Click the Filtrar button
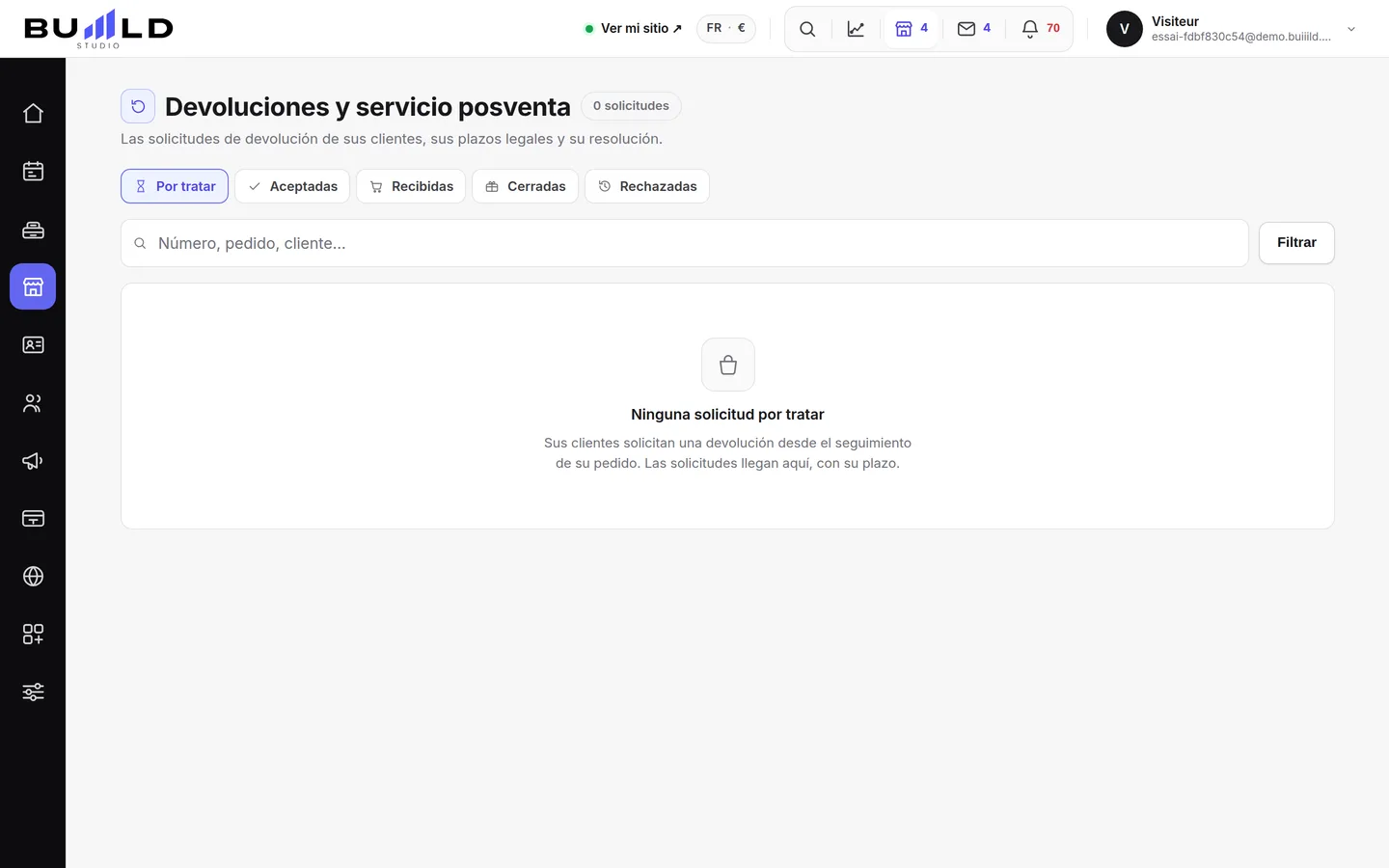 1296,243
